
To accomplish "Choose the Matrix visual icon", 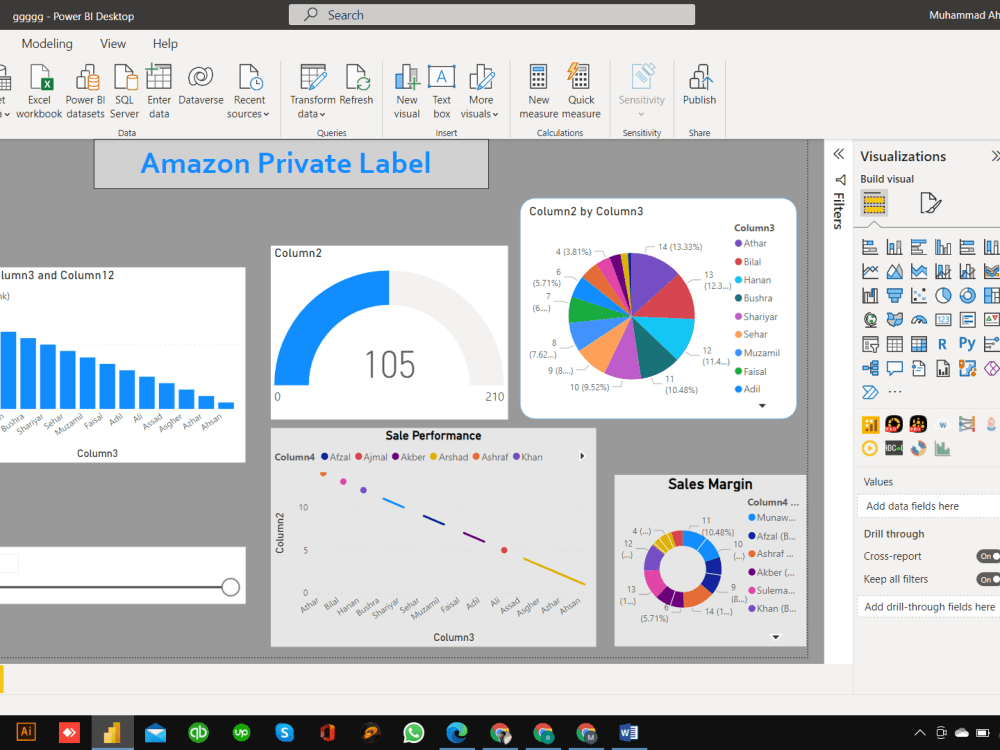I will pos(918,344).
